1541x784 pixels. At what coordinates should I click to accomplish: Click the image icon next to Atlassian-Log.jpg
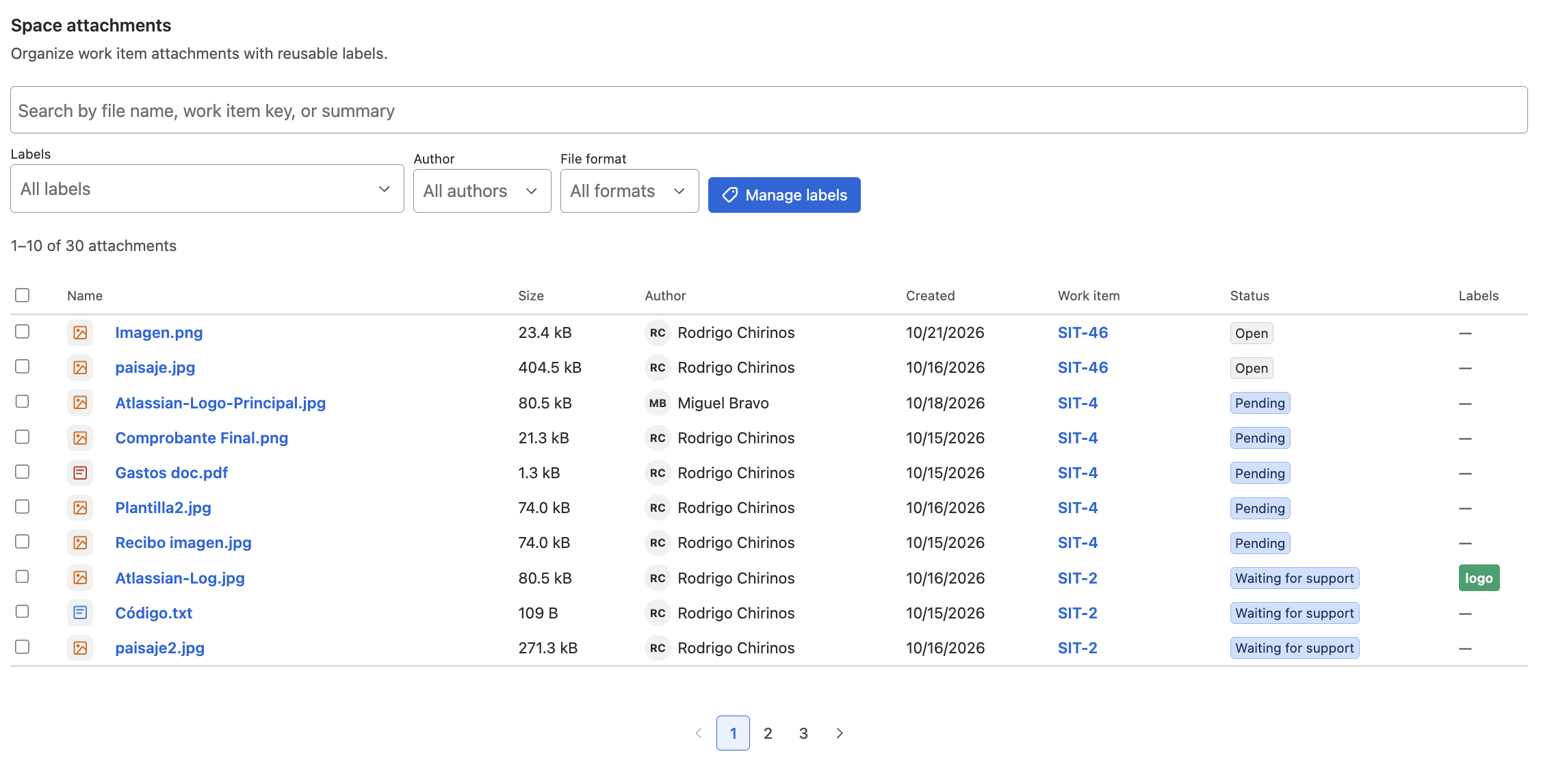(x=80, y=578)
